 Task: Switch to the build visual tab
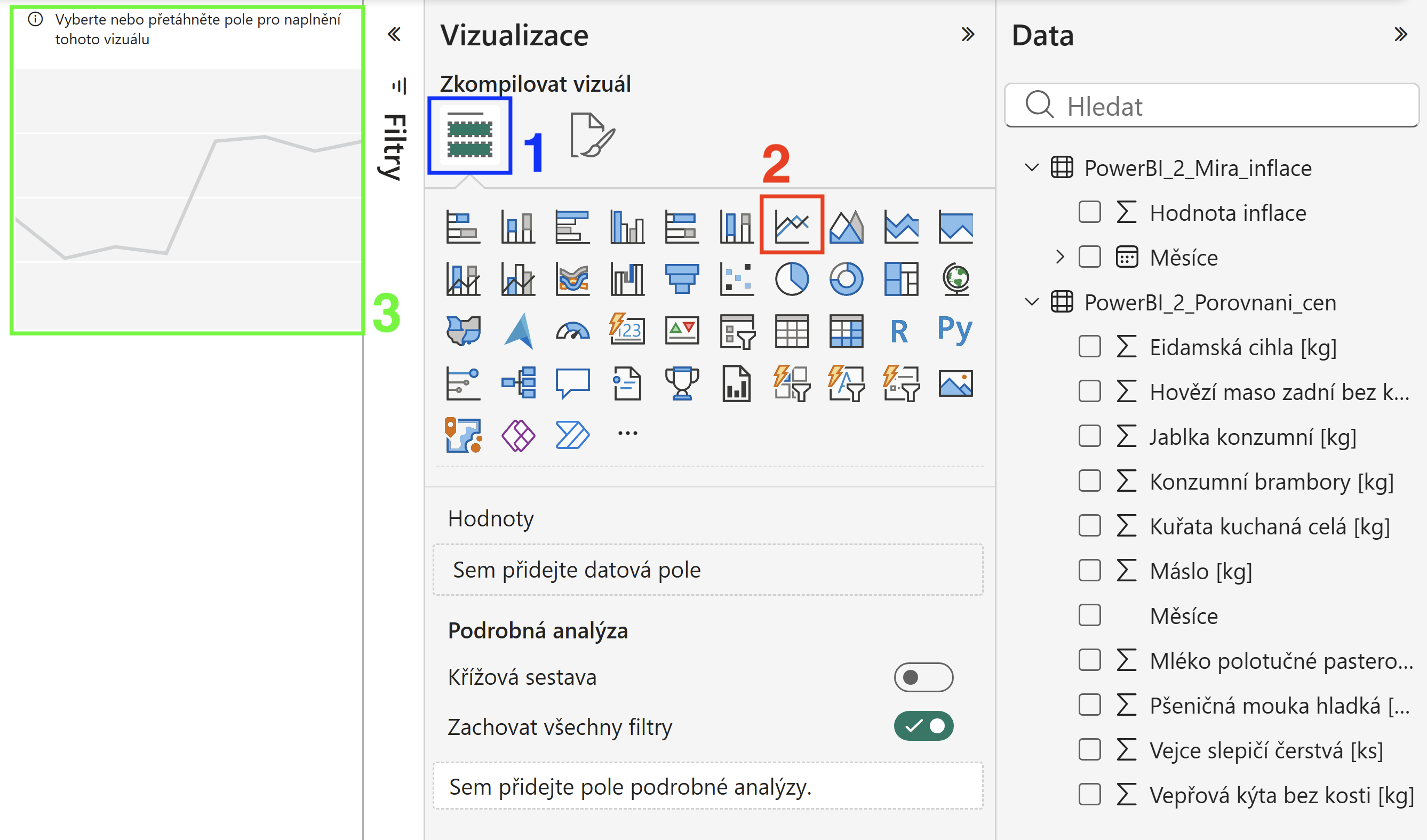click(x=469, y=135)
